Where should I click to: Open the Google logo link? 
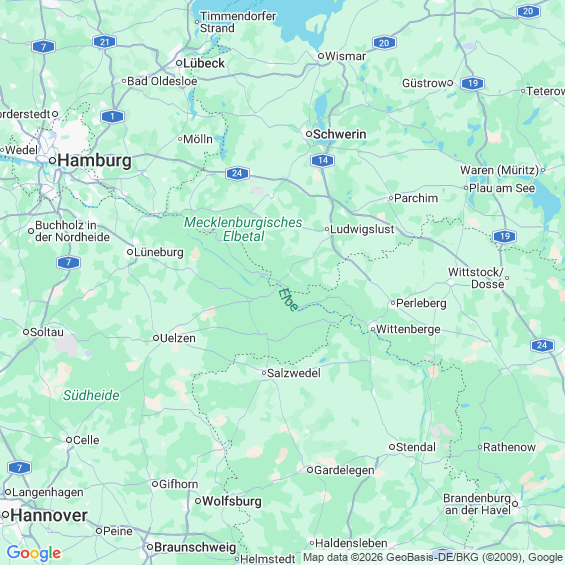34,553
